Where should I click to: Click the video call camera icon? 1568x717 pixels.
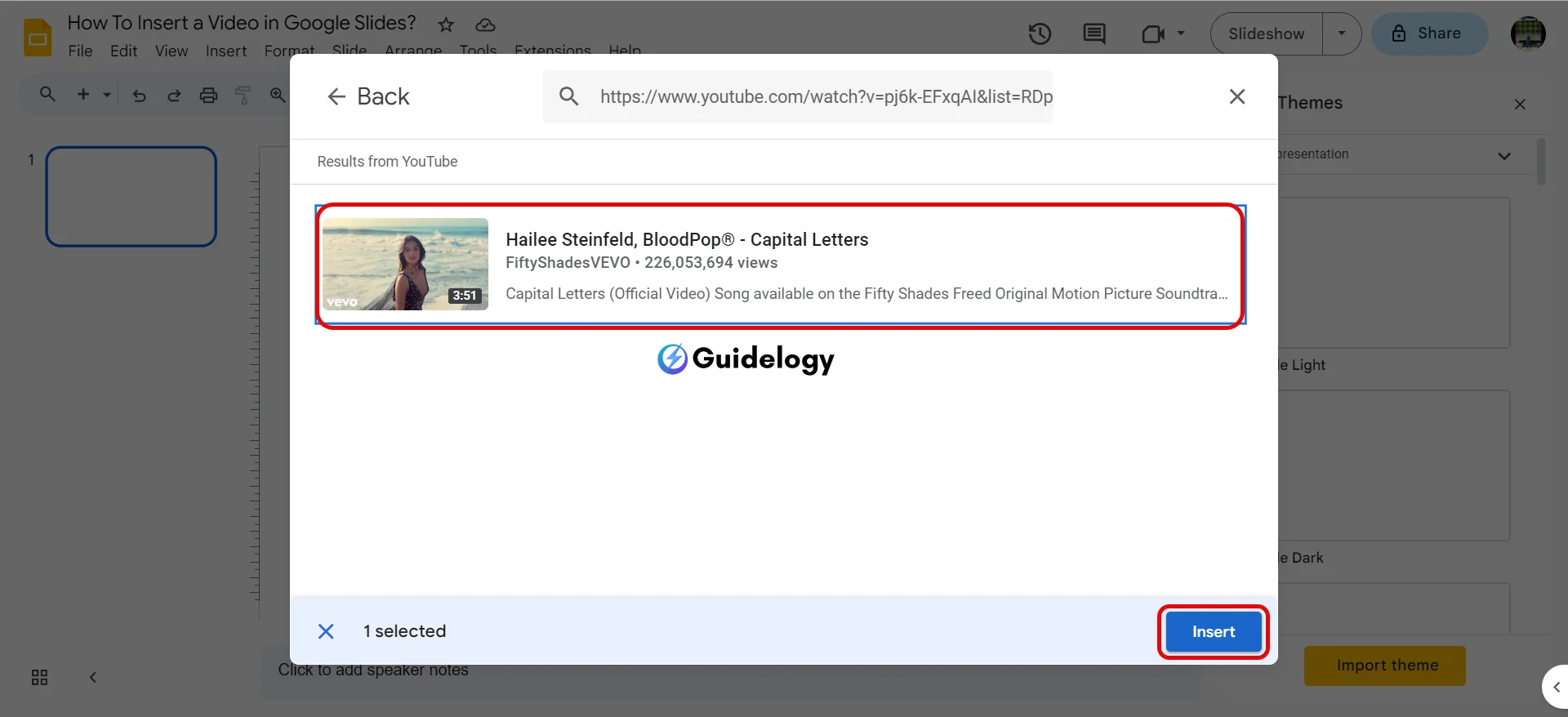coord(1153,33)
